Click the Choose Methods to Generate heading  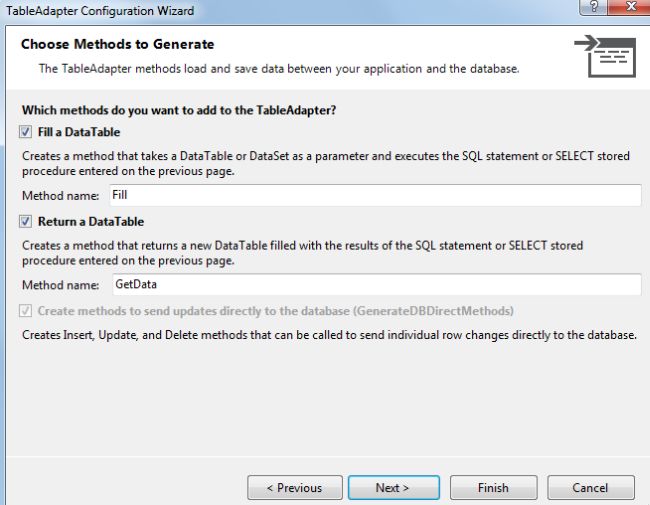coord(117,44)
